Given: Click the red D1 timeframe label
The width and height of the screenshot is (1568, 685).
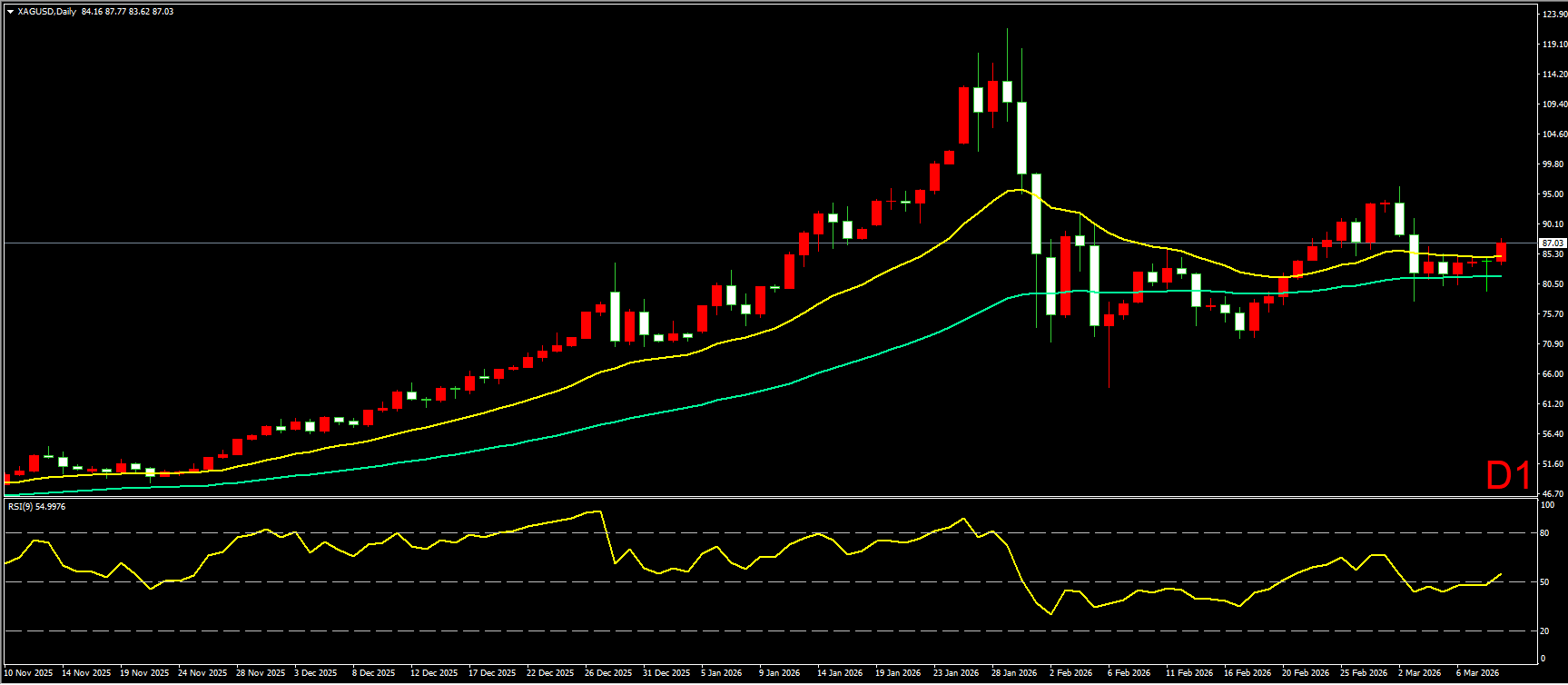Looking at the screenshot, I should 1508,475.
